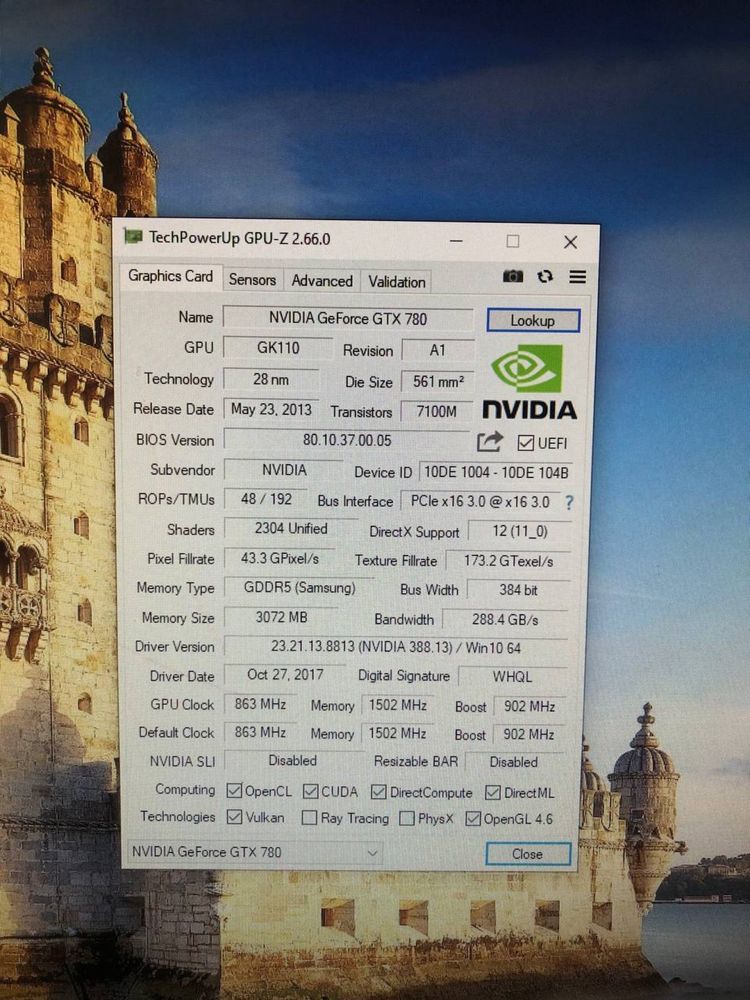The width and height of the screenshot is (750, 1000).
Task: Click the BIOS export share icon
Action: 489,441
